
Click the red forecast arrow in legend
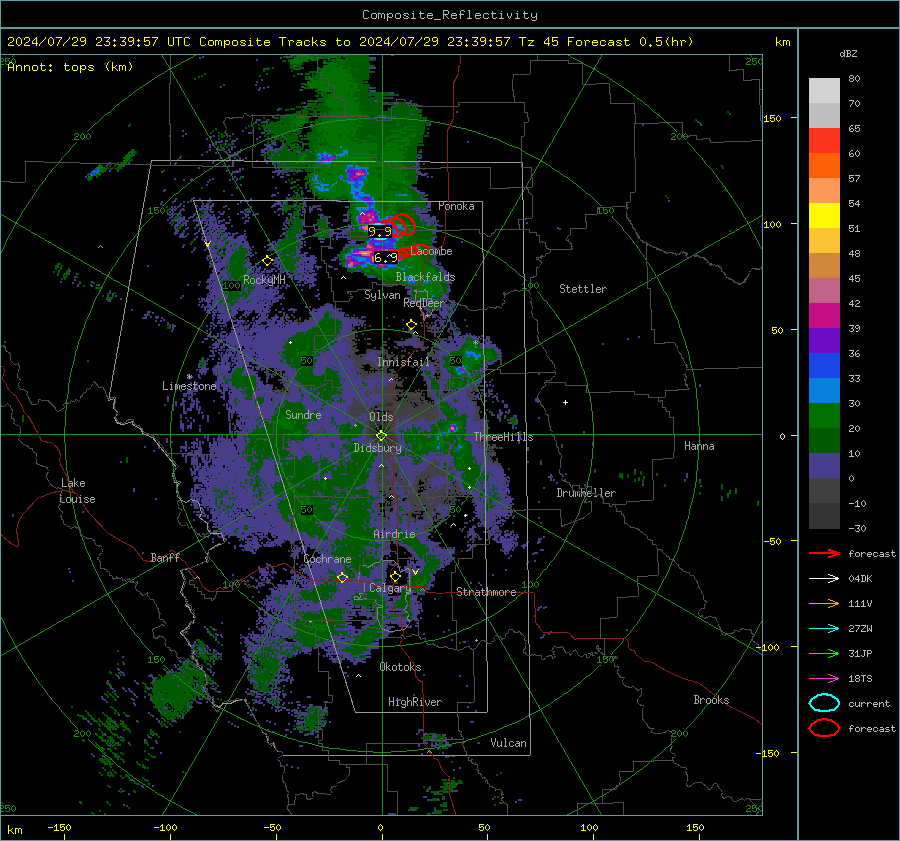click(824, 553)
